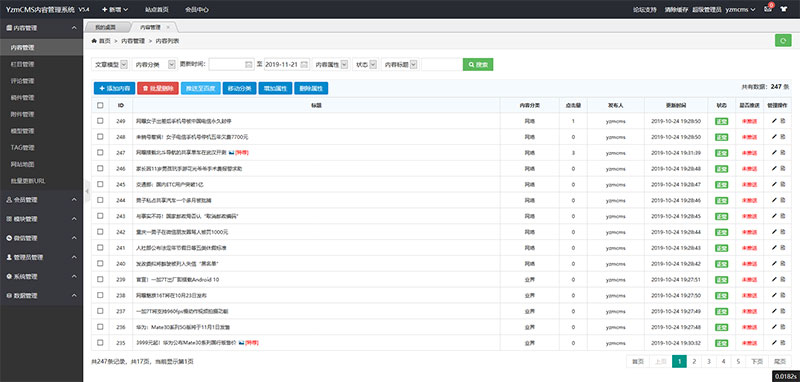Expand the 会员管理 sidebar section
The image size is (800, 382).
(x=41, y=199)
